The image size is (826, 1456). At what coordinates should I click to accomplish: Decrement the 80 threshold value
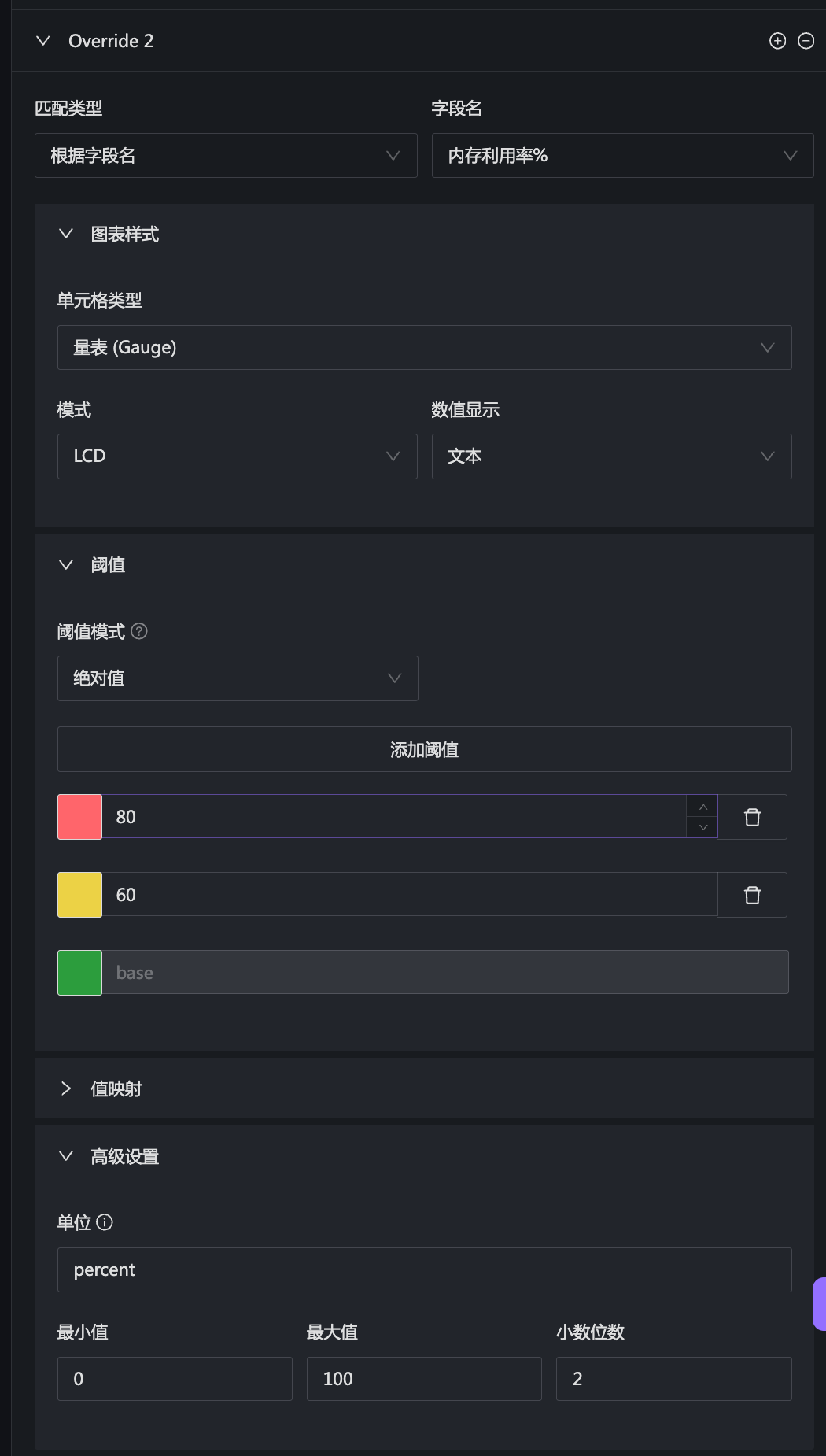click(x=702, y=827)
